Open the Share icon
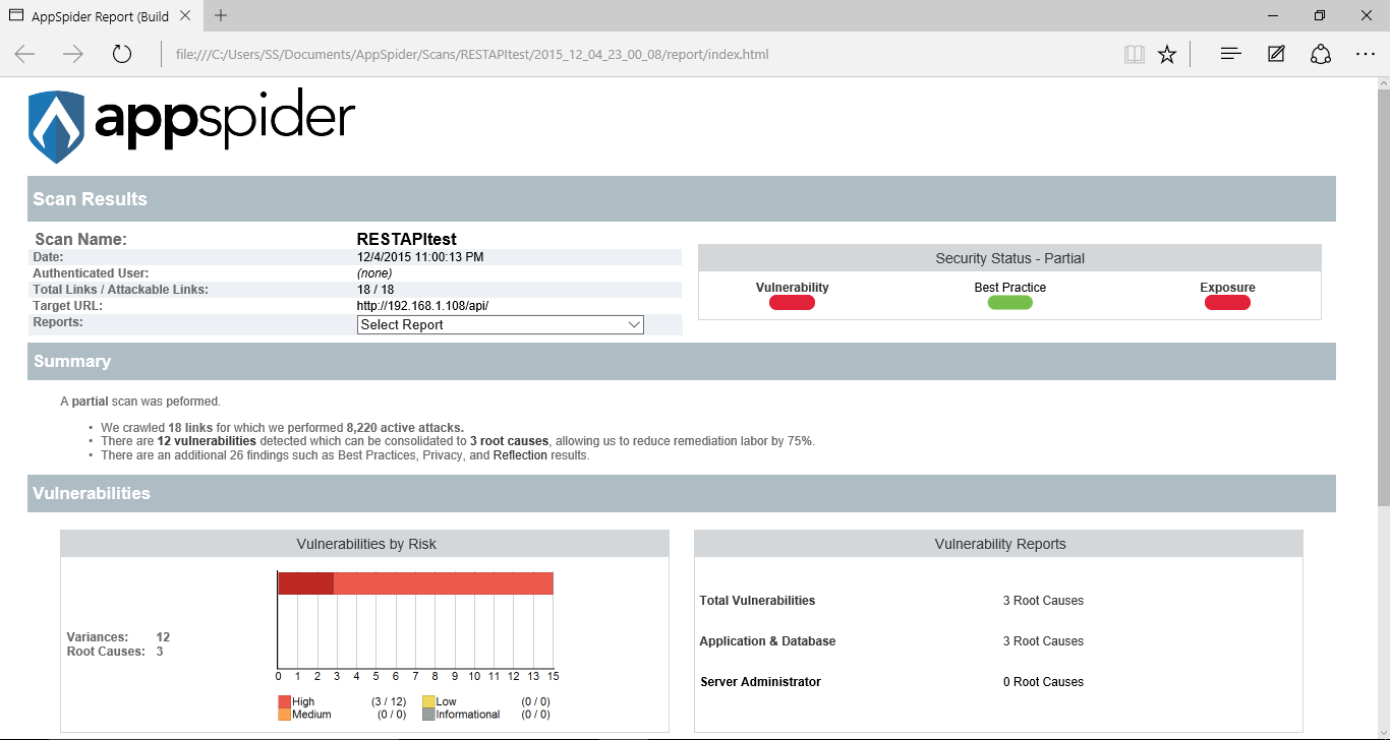The height and width of the screenshot is (744, 1394). coord(1321,54)
